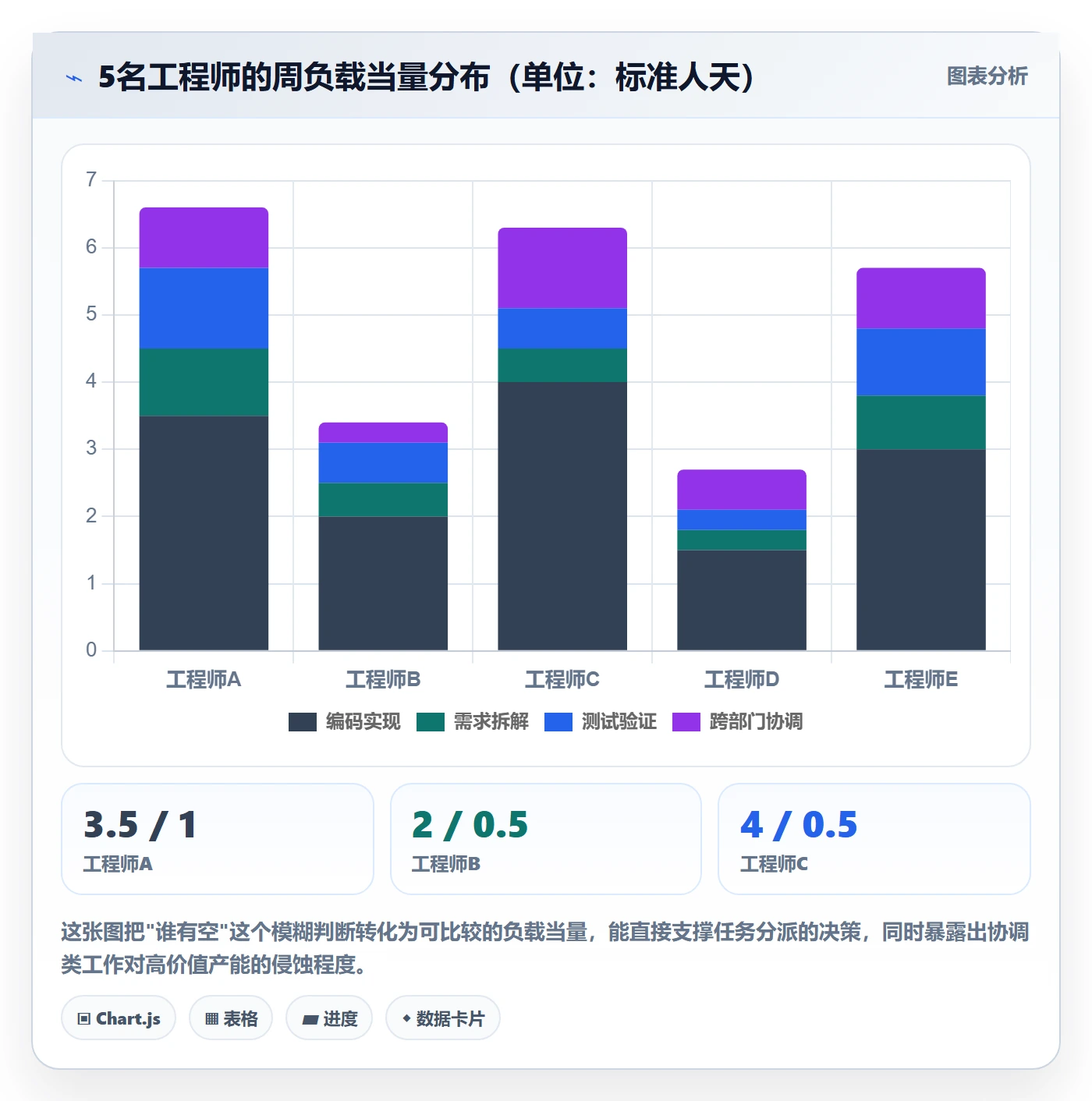
Task: Click the lightning icon beside the title
Action: [x=74, y=77]
